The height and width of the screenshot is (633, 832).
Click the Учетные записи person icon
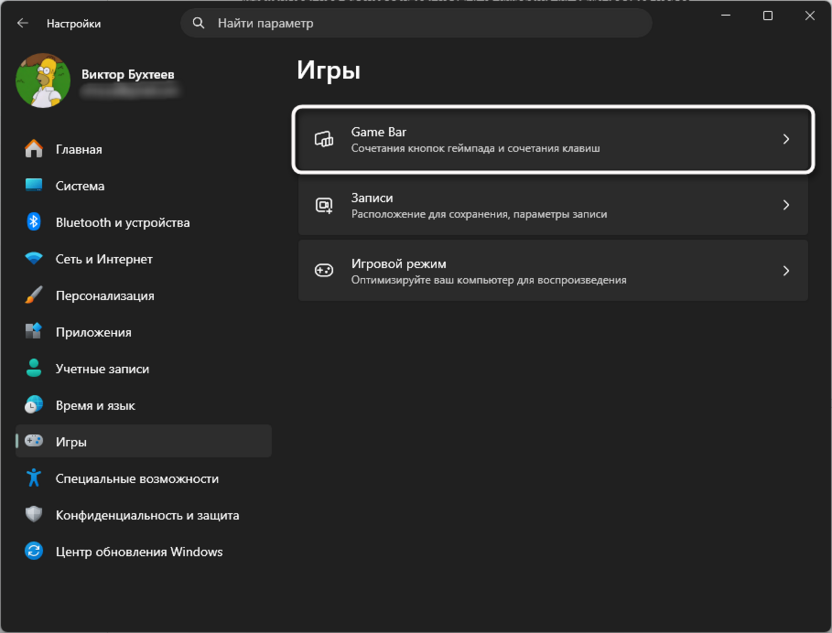[x=33, y=368]
